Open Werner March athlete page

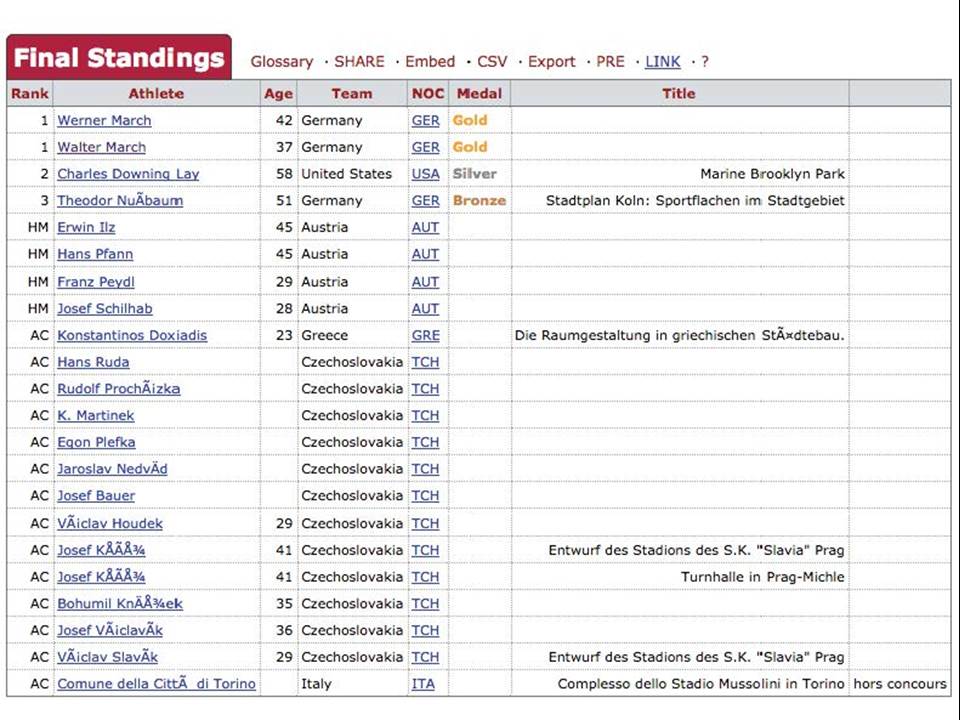coord(104,121)
